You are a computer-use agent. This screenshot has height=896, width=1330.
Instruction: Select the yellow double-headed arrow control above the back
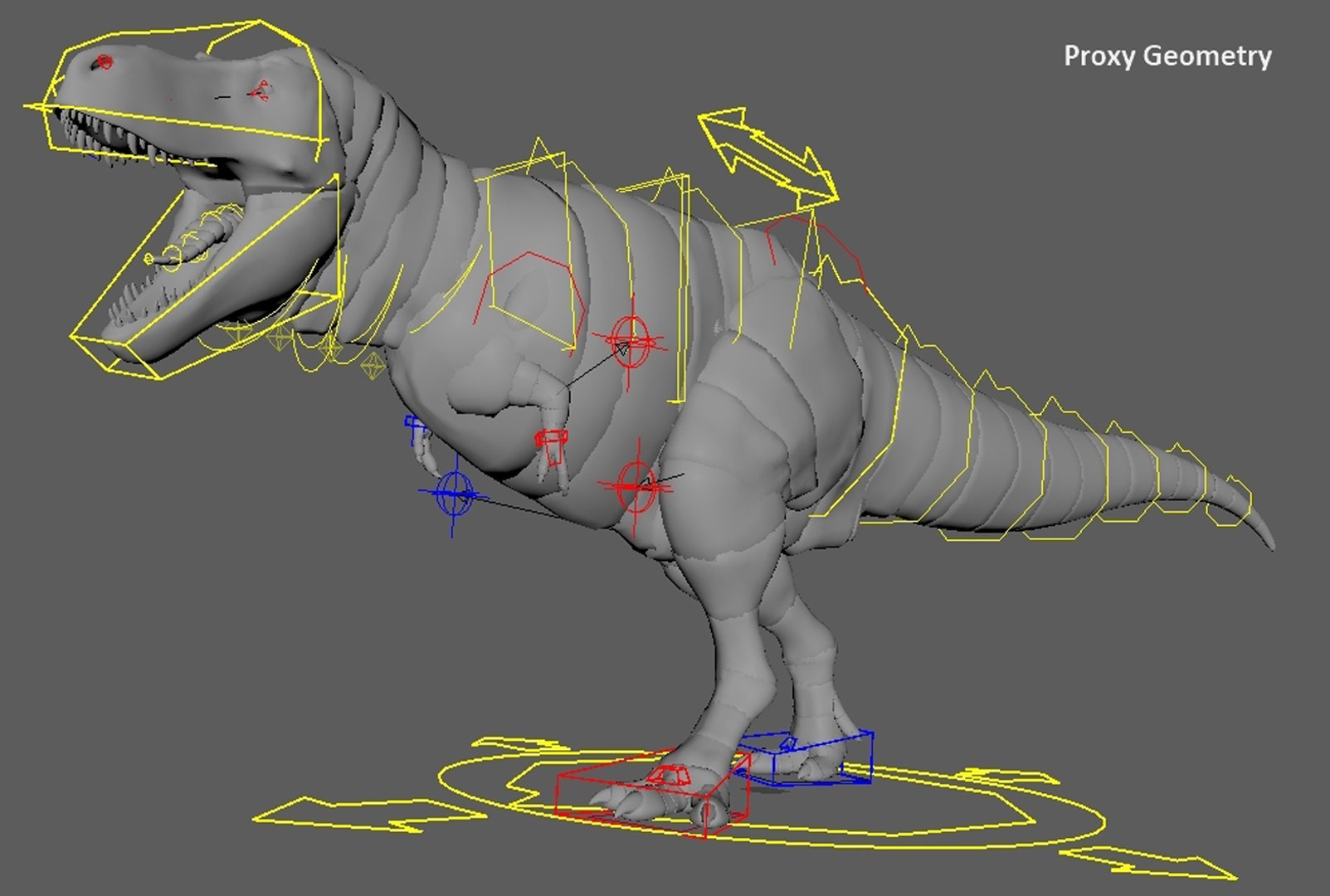click(767, 158)
